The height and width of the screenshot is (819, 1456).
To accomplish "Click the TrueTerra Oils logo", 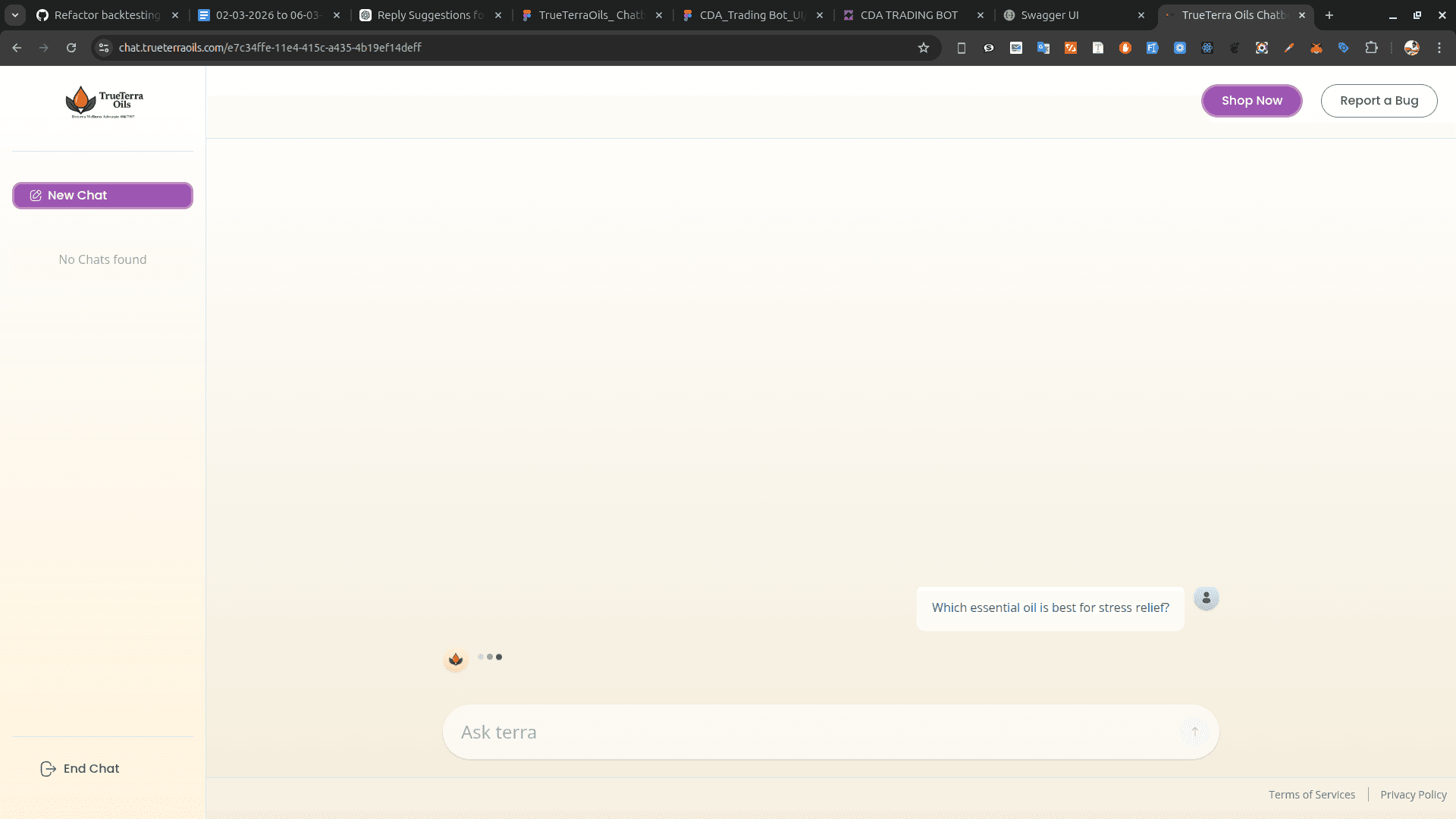I will pyautogui.click(x=103, y=102).
